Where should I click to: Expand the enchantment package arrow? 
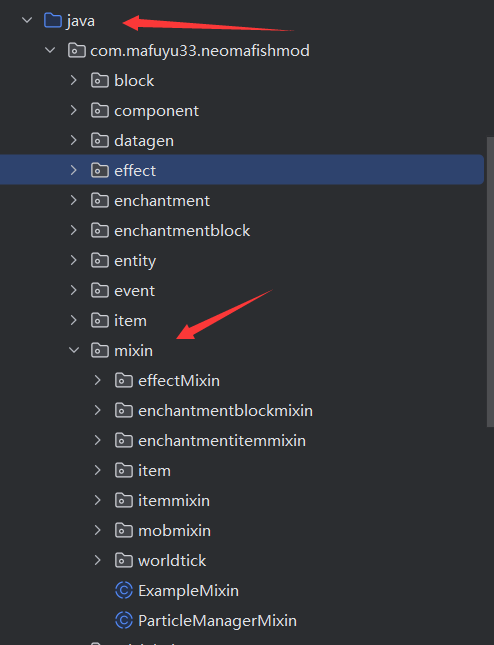tap(74, 200)
